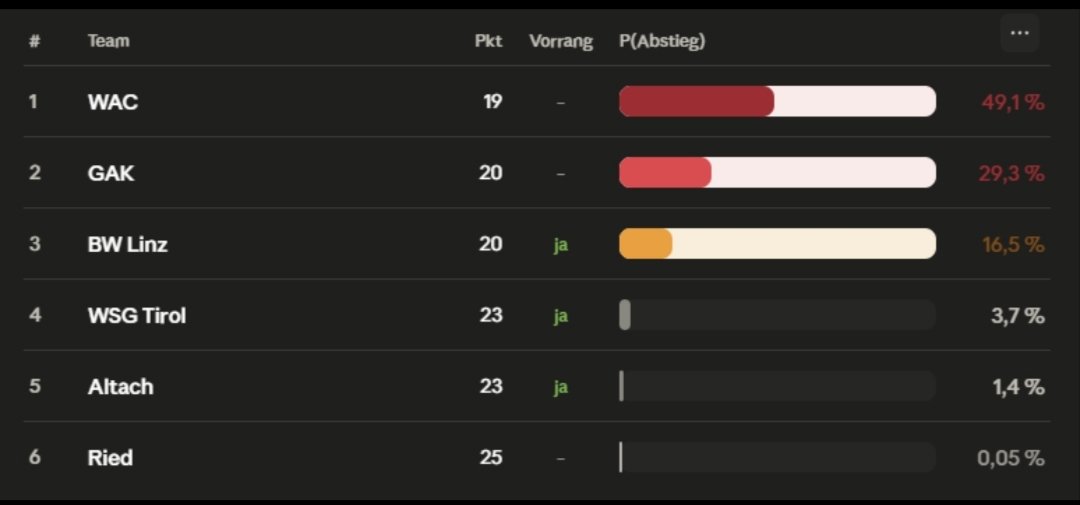Click the P(Abstieg) column header
The width and height of the screenshot is (1080, 505).
click(x=662, y=42)
